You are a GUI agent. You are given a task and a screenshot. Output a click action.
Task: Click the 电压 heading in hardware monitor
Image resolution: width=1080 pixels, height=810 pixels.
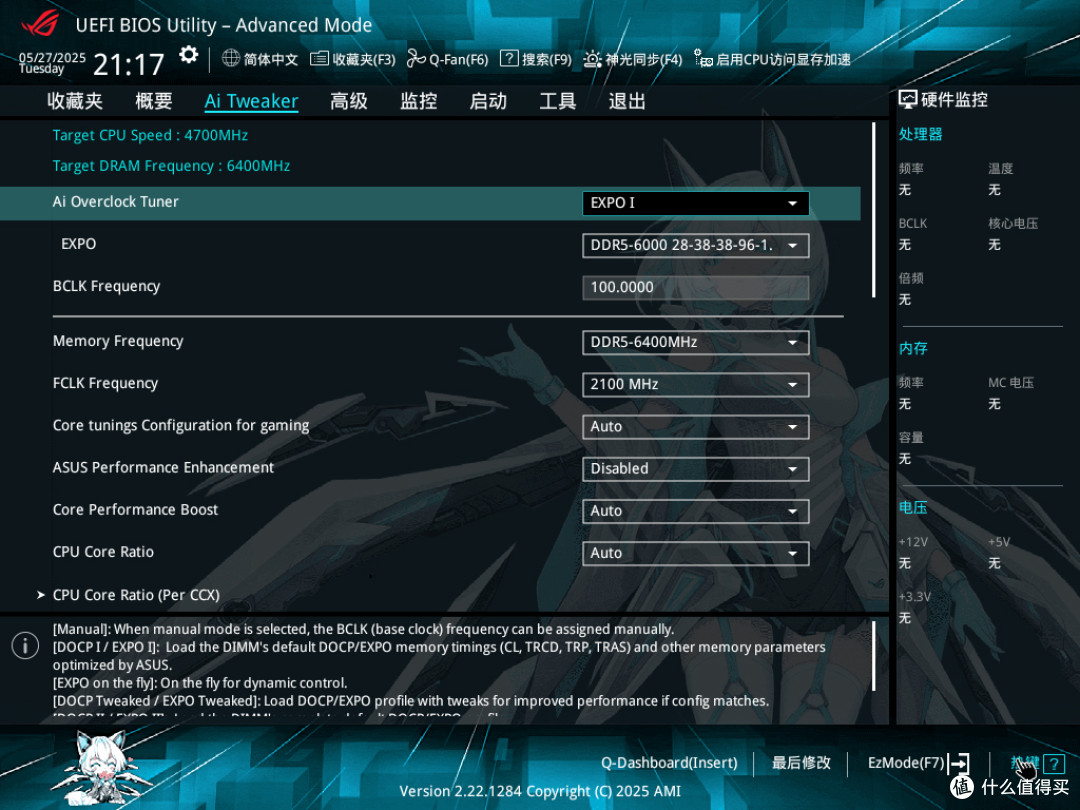(913, 508)
